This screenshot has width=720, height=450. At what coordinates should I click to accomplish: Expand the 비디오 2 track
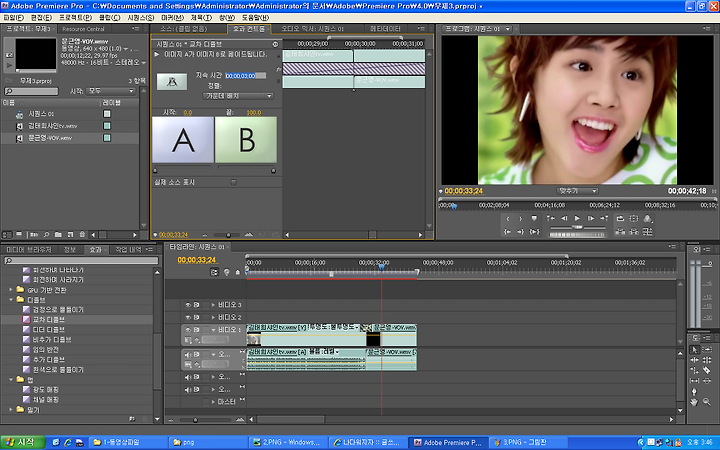(x=213, y=317)
